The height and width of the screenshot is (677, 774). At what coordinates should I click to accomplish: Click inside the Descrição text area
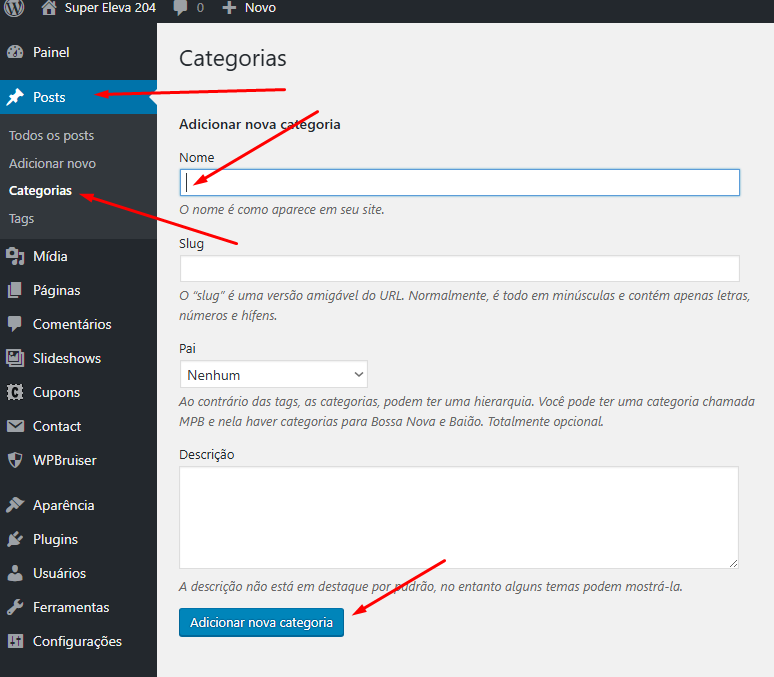click(458, 517)
